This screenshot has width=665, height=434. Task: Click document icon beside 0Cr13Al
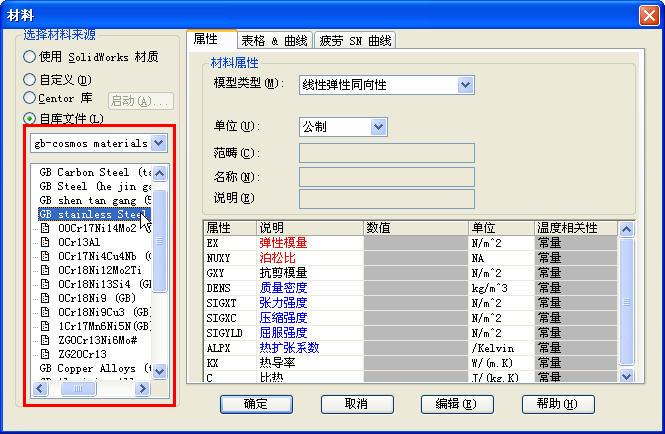pos(45,242)
